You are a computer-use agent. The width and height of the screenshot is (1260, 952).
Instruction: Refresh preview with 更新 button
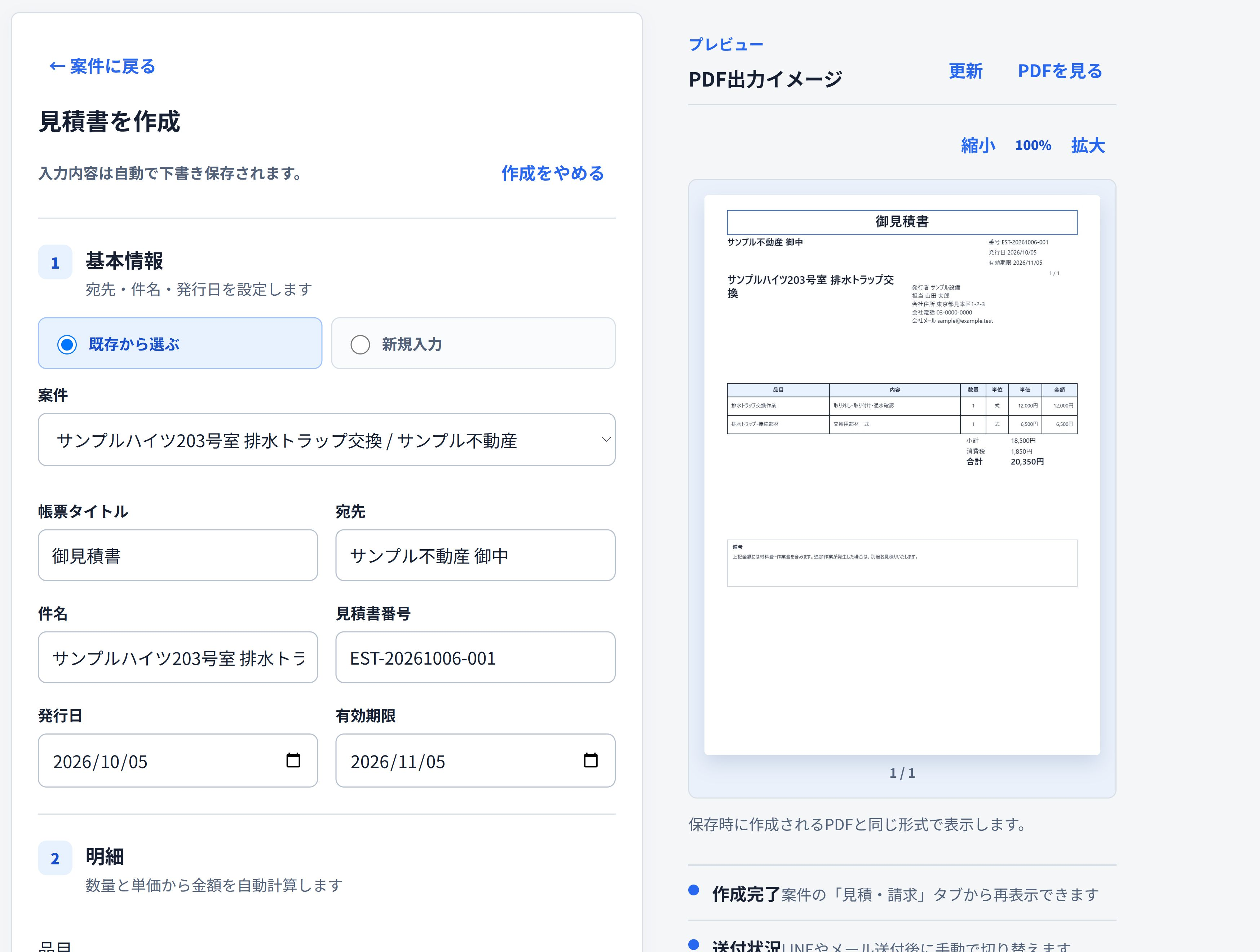point(965,71)
